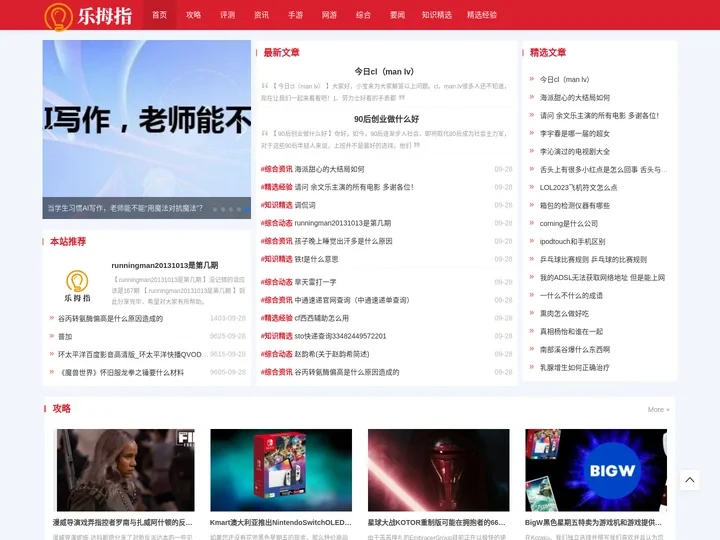
Task: Open 南部溪谷爆什么东西啊 sidebar link
Action: [574, 349]
